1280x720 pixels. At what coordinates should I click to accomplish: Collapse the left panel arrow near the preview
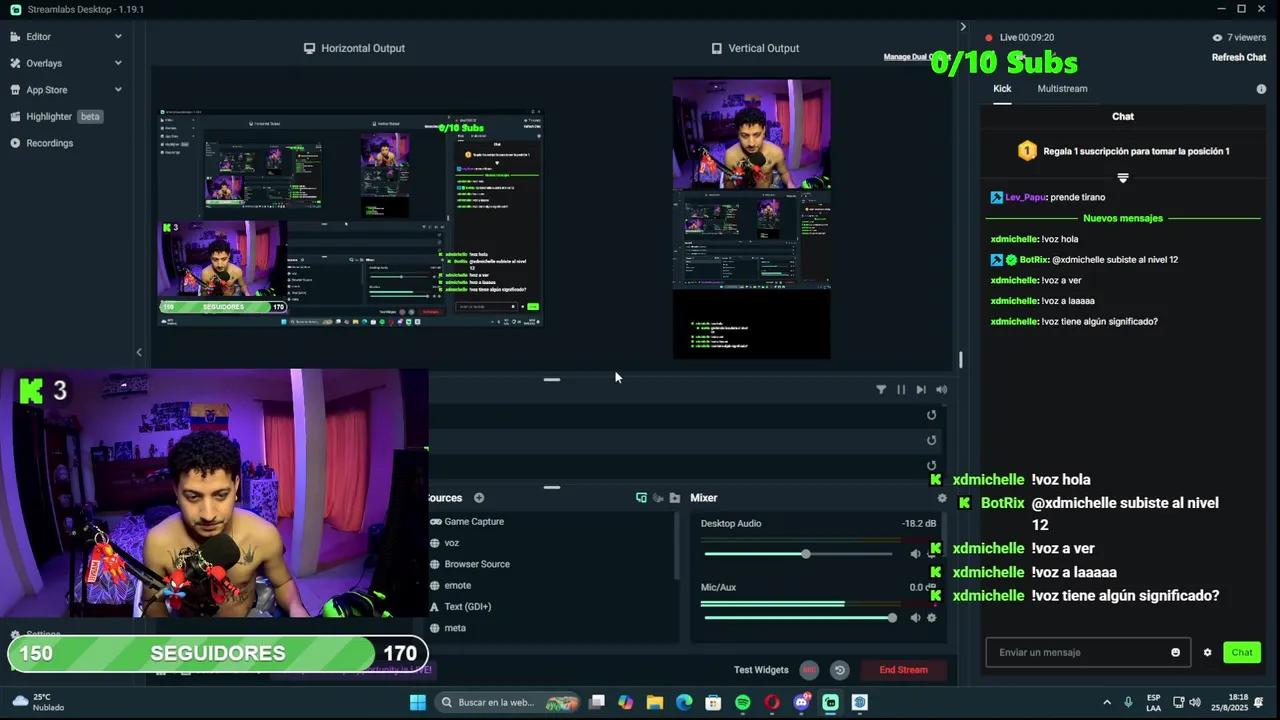click(x=139, y=352)
